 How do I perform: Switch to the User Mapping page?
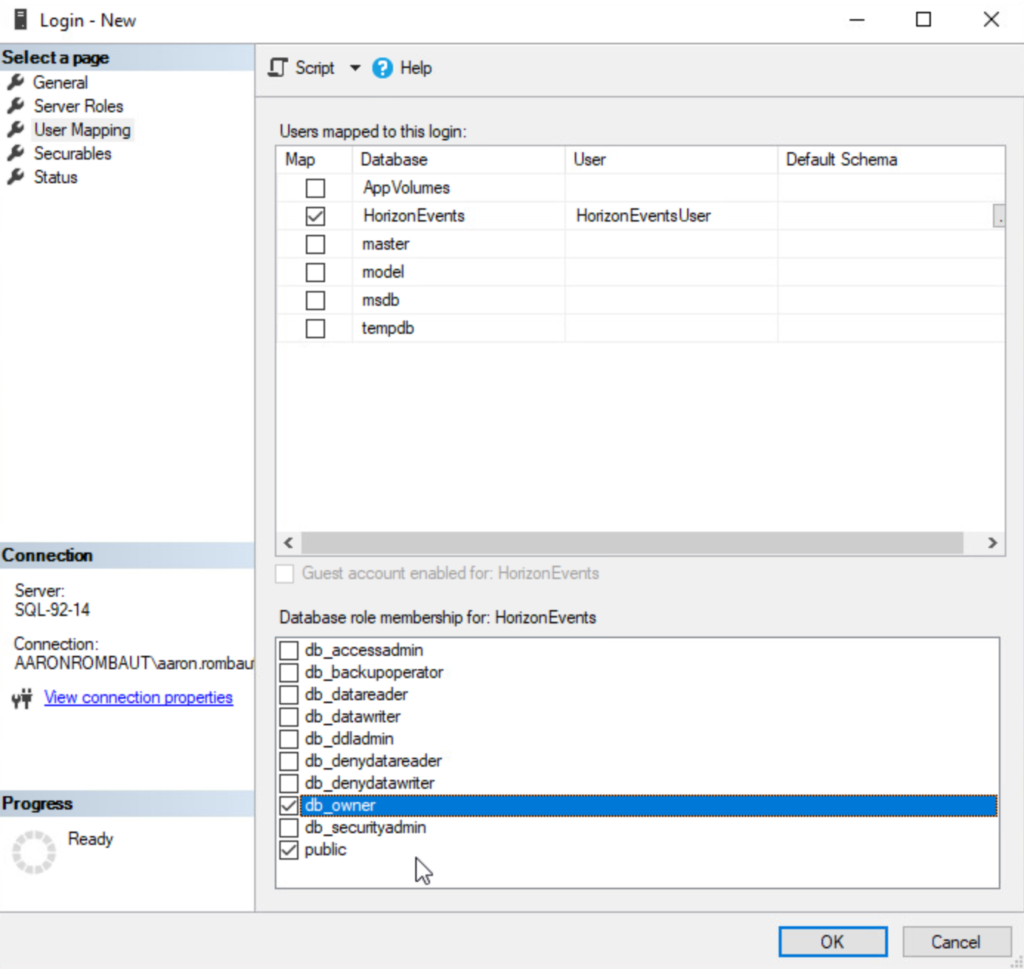point(82,130)
